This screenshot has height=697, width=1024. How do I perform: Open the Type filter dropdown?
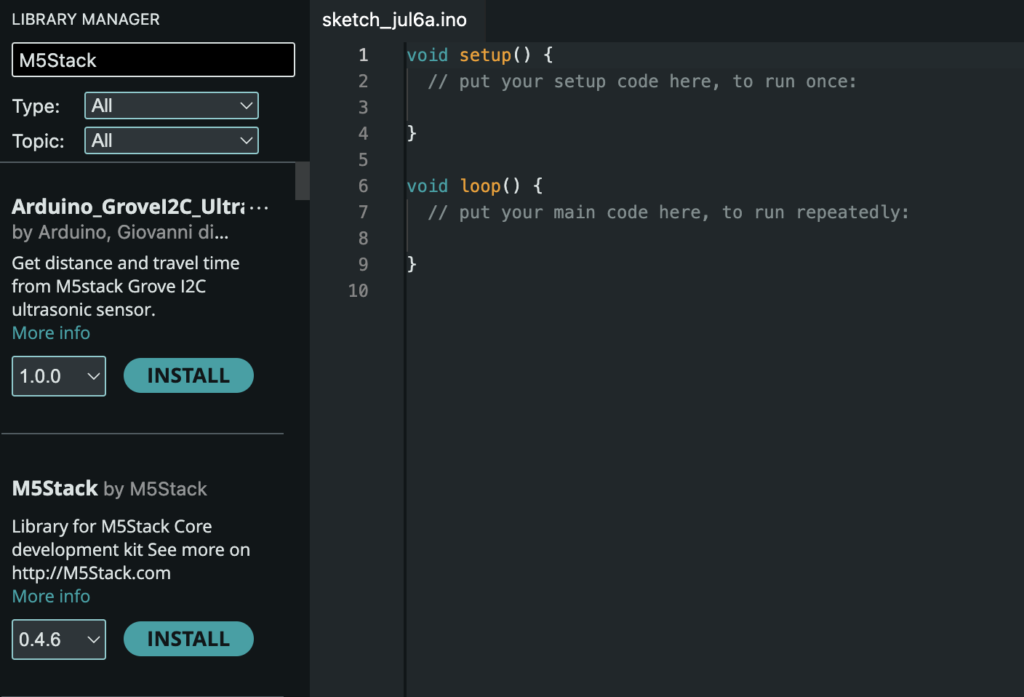point(171,106)
